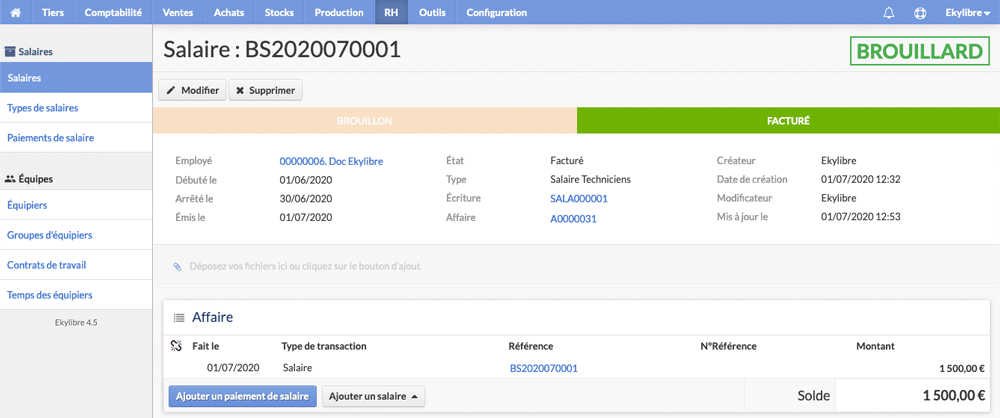Click the Arrêté le value 30/06/2020
The height and width of the screenshot is (418, 1000).
click(306, 198)
